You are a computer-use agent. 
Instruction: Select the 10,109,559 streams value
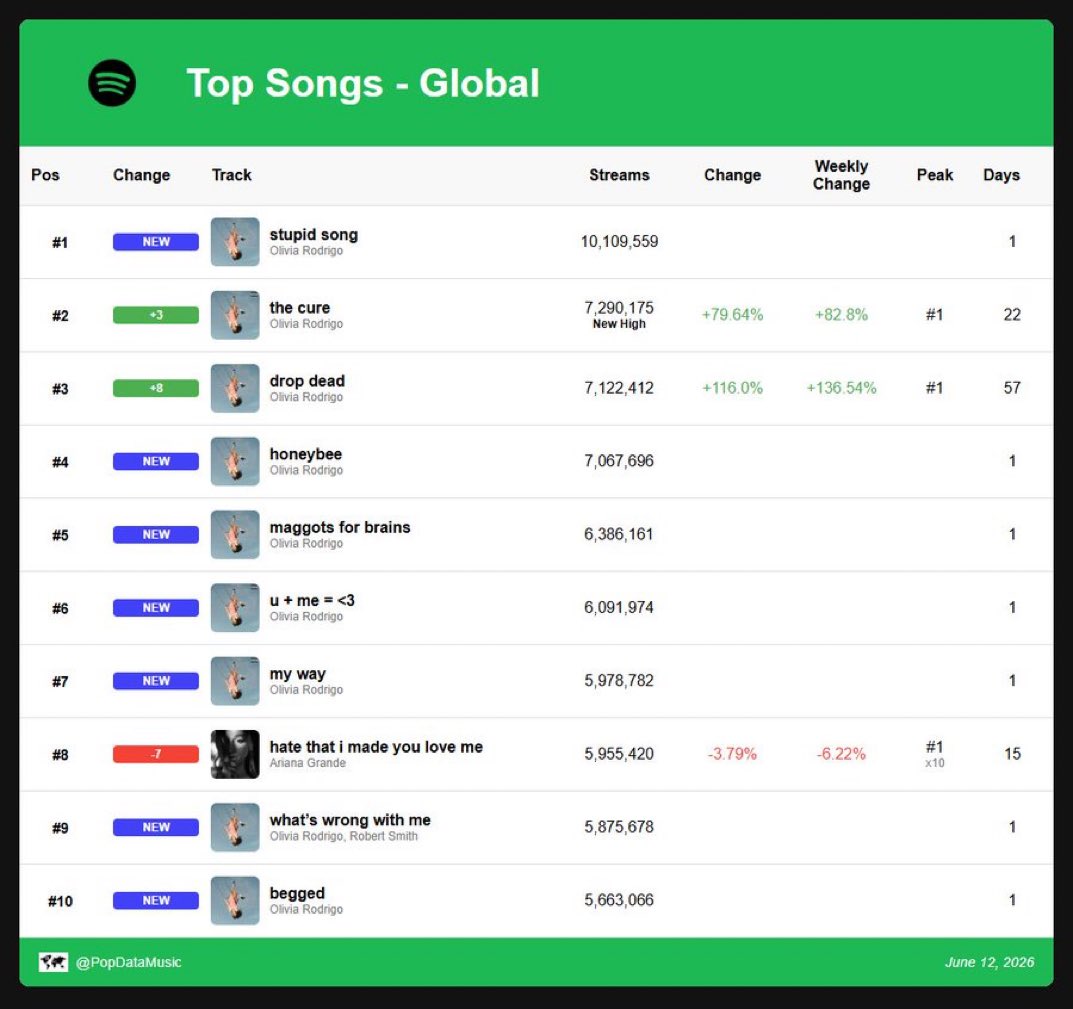[x=619, y=242]
